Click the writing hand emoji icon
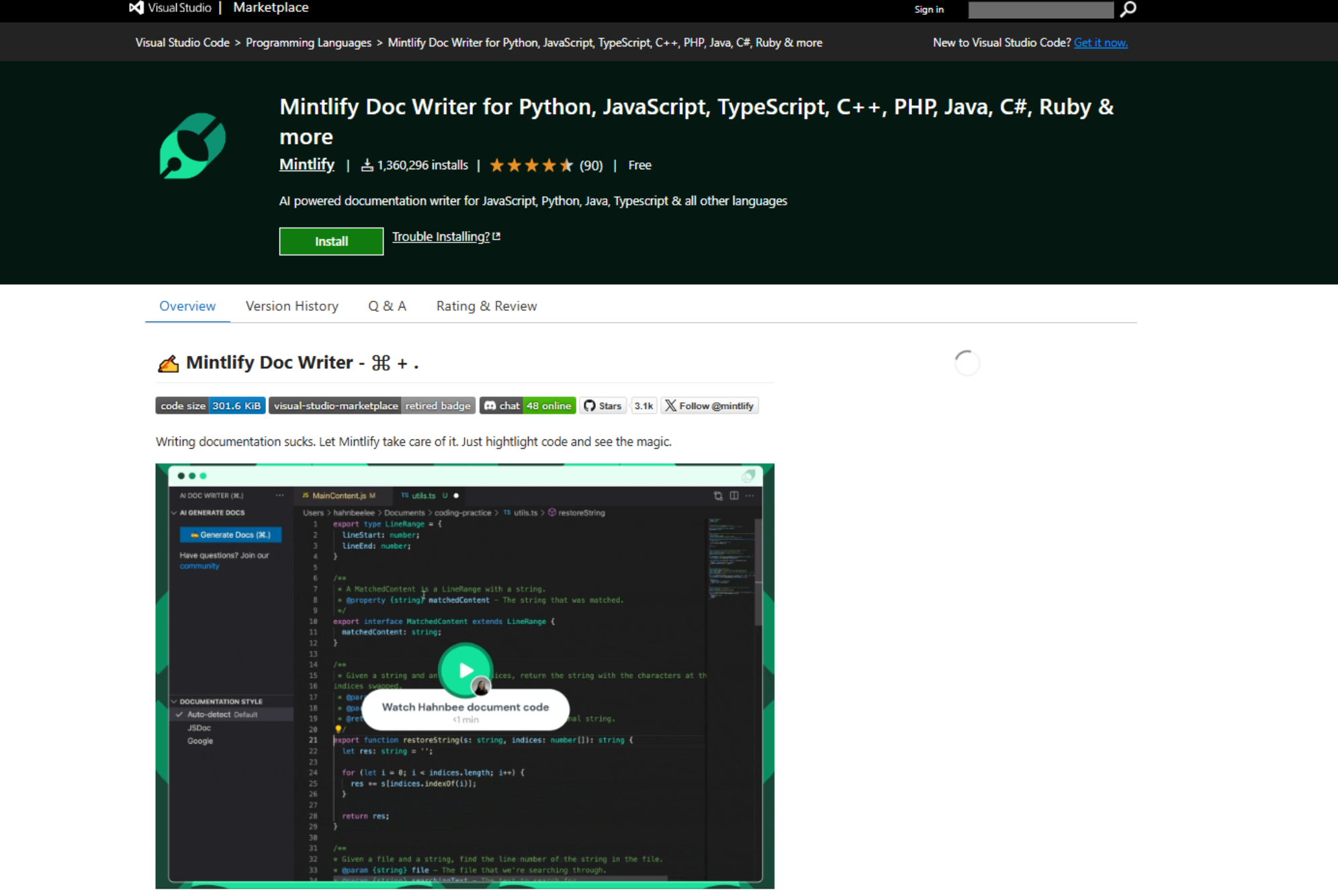This screenshot has height=896, width=1338. pyautogui.click(x=168, y=363)
